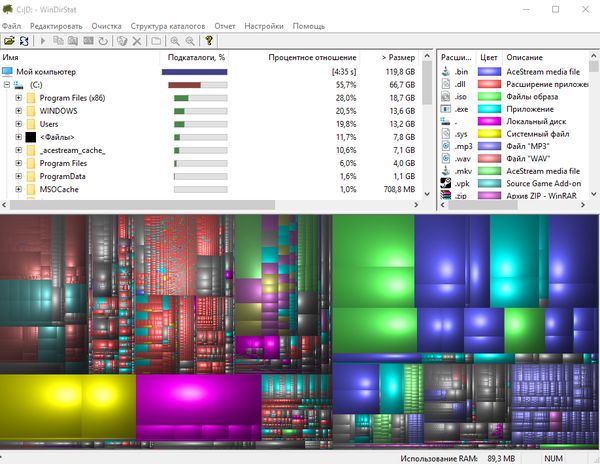Click the yellow color swatch for .sys
Screen dimensions: 600x464
point(489,132)
